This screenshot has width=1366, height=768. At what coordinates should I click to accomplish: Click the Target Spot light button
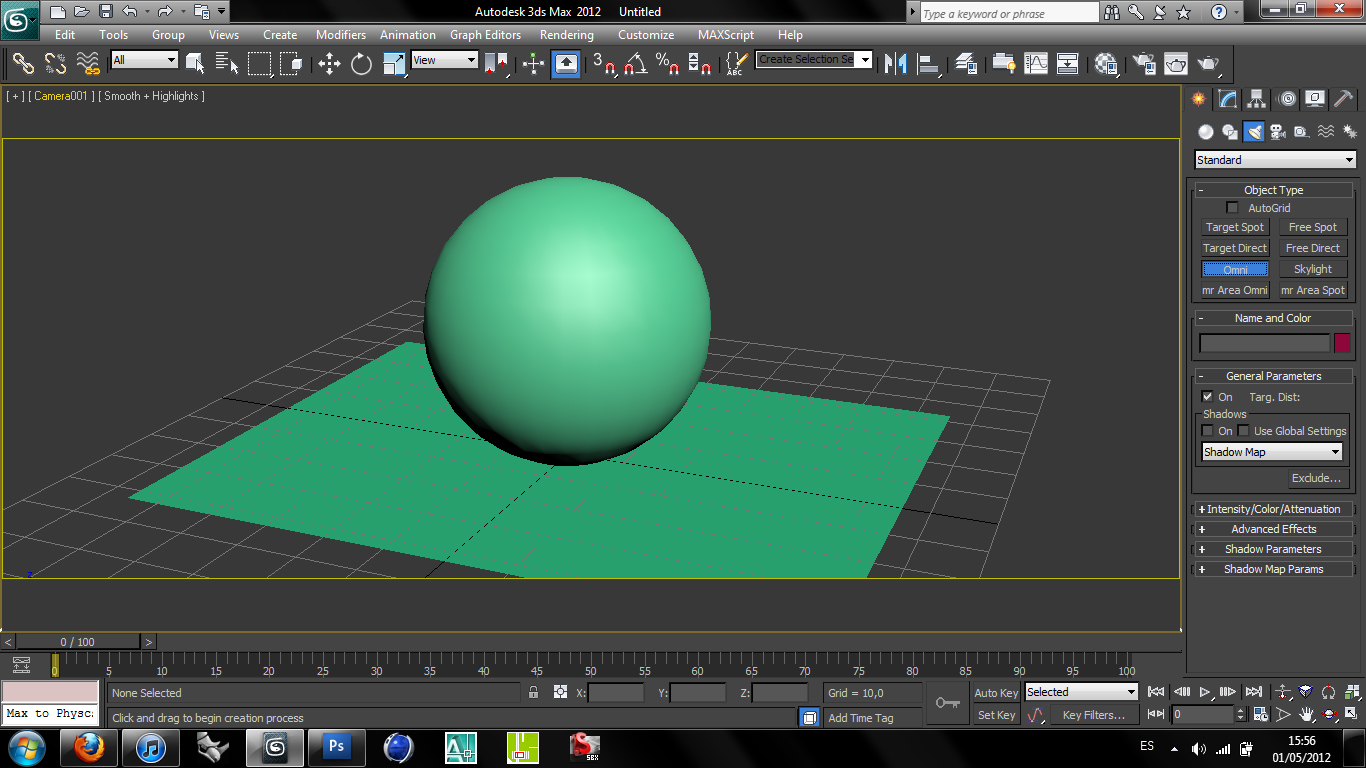pyautogui.click(x=1235, y=227)
